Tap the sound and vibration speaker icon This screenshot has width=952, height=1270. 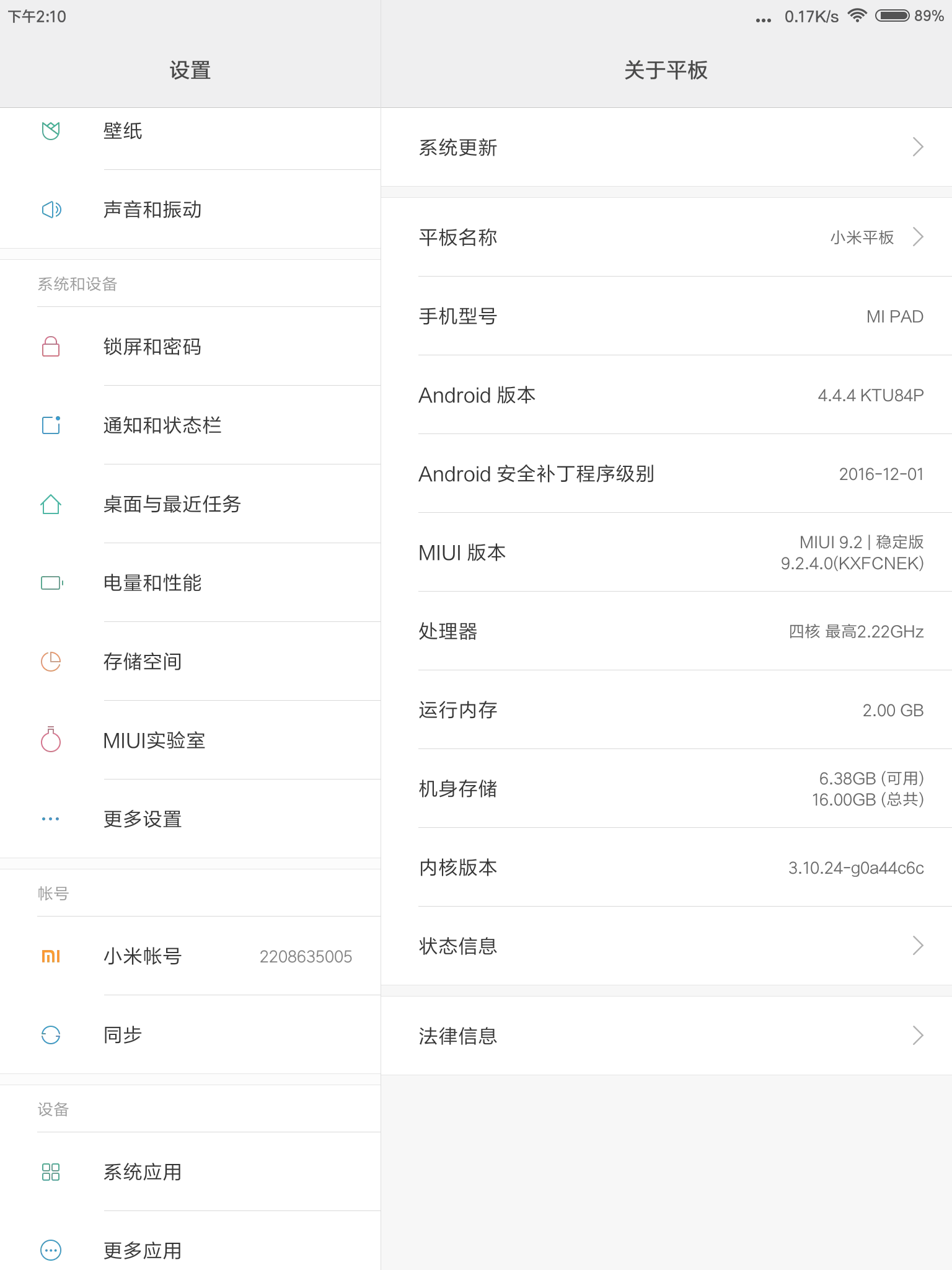[x=51, y=210]
